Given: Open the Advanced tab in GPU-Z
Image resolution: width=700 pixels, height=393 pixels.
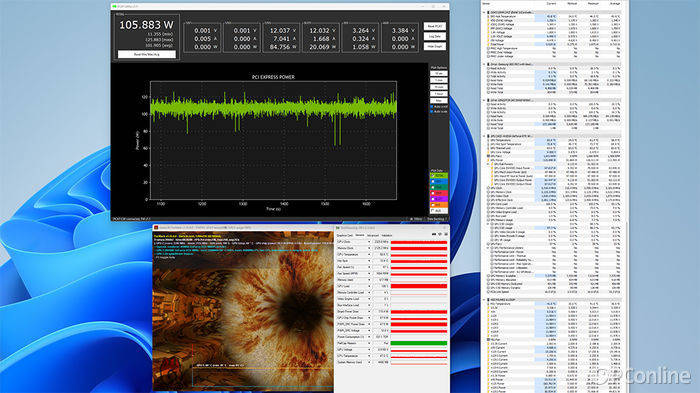Looking at the screenshot, I should pyautogui.click(x=373, y=235).
